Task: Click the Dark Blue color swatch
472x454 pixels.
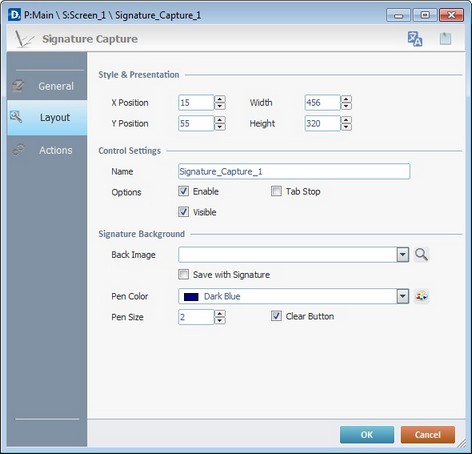Action: tap(191, 297)
